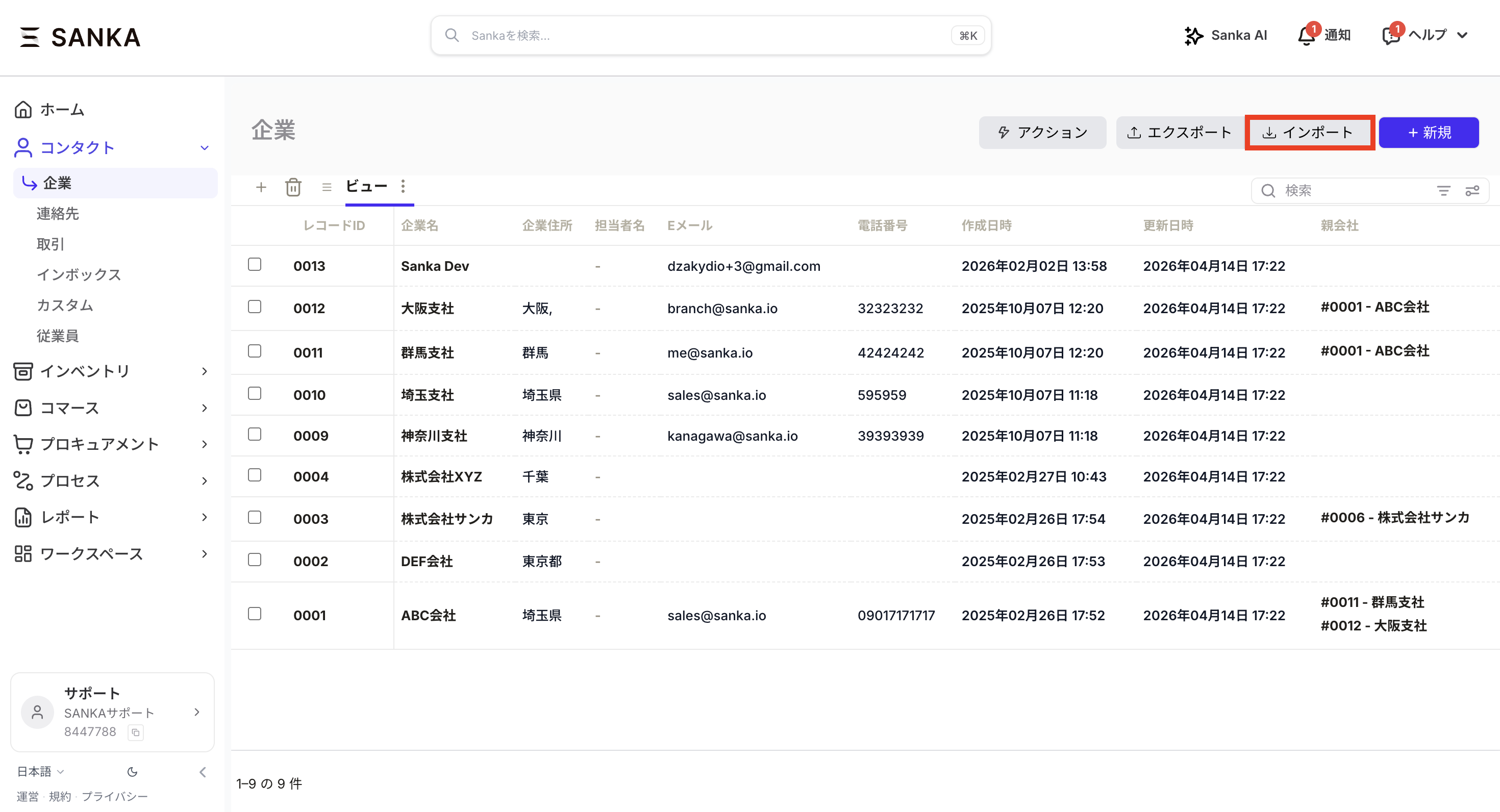Click the trash delete icon in toolbar

tap(293, 187)
